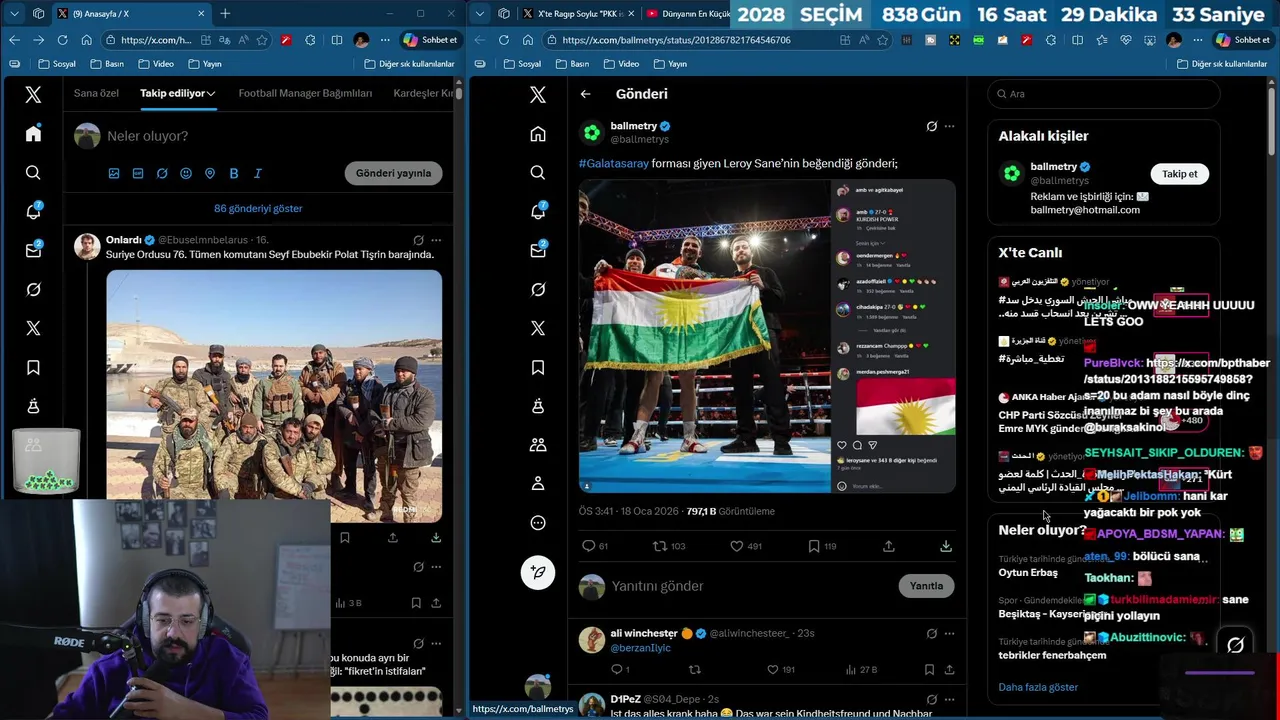The width and height of the screenshot is (1280, 720).
Task: Open Grok icon in right X window sidebar
Action: (538, 289)
